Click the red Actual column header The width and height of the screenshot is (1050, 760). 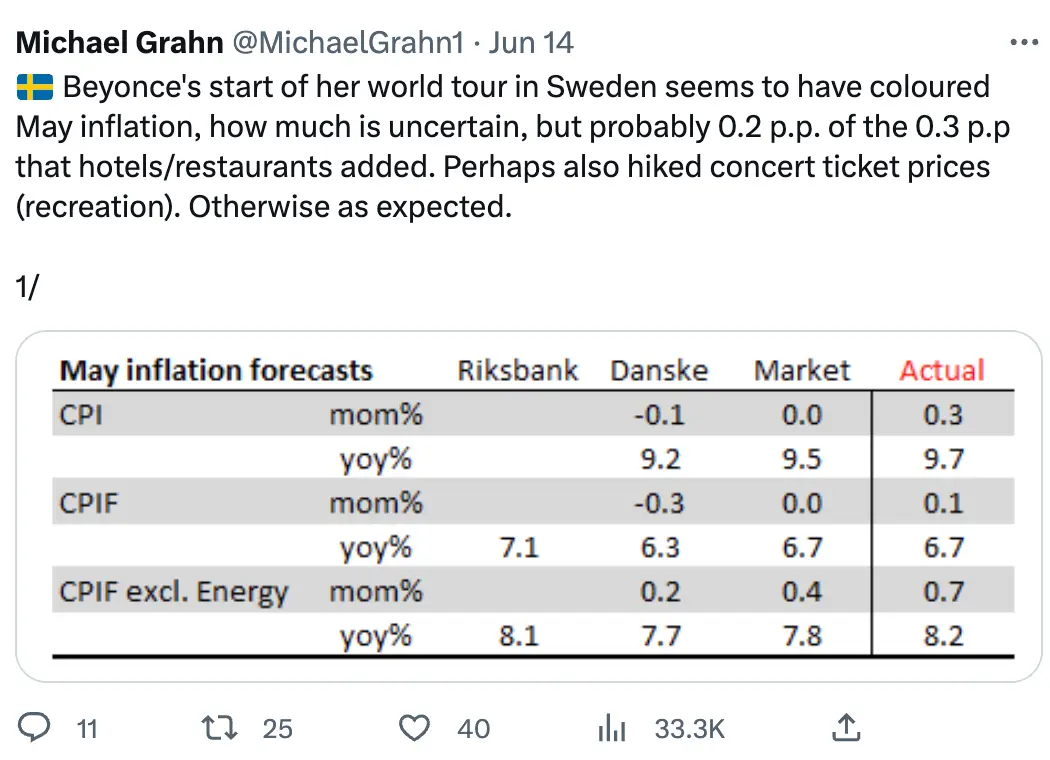942,371
